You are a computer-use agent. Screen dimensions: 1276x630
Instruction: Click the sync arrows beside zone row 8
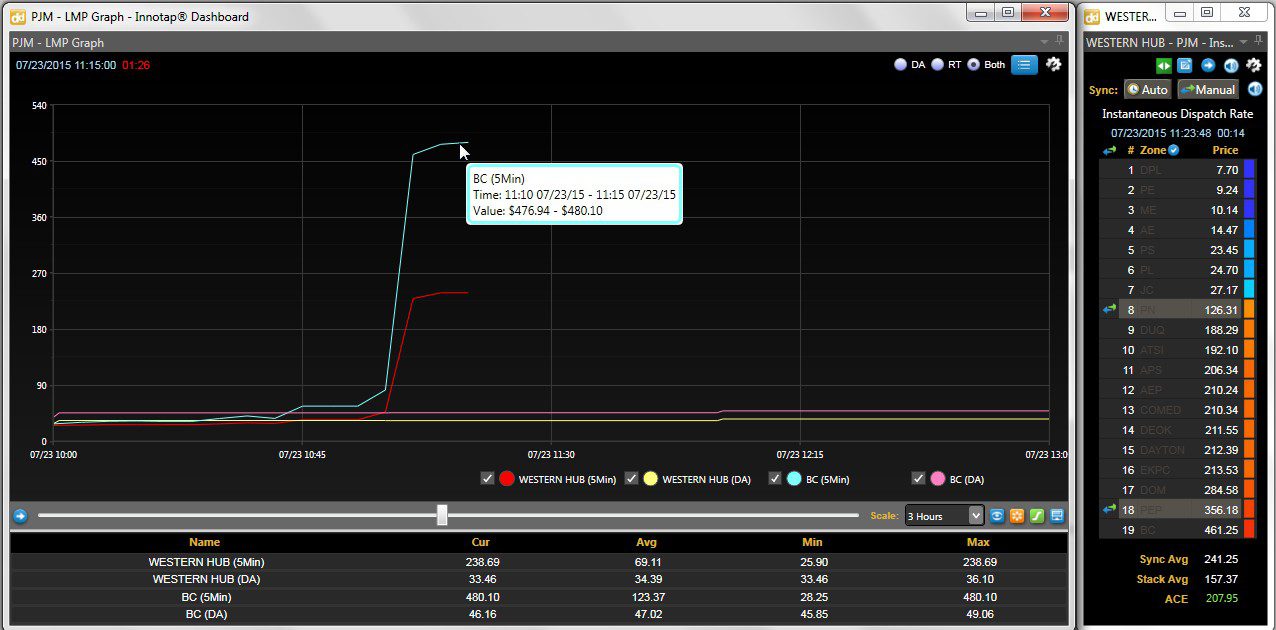pyautogui.click(x=1108, y=310)
